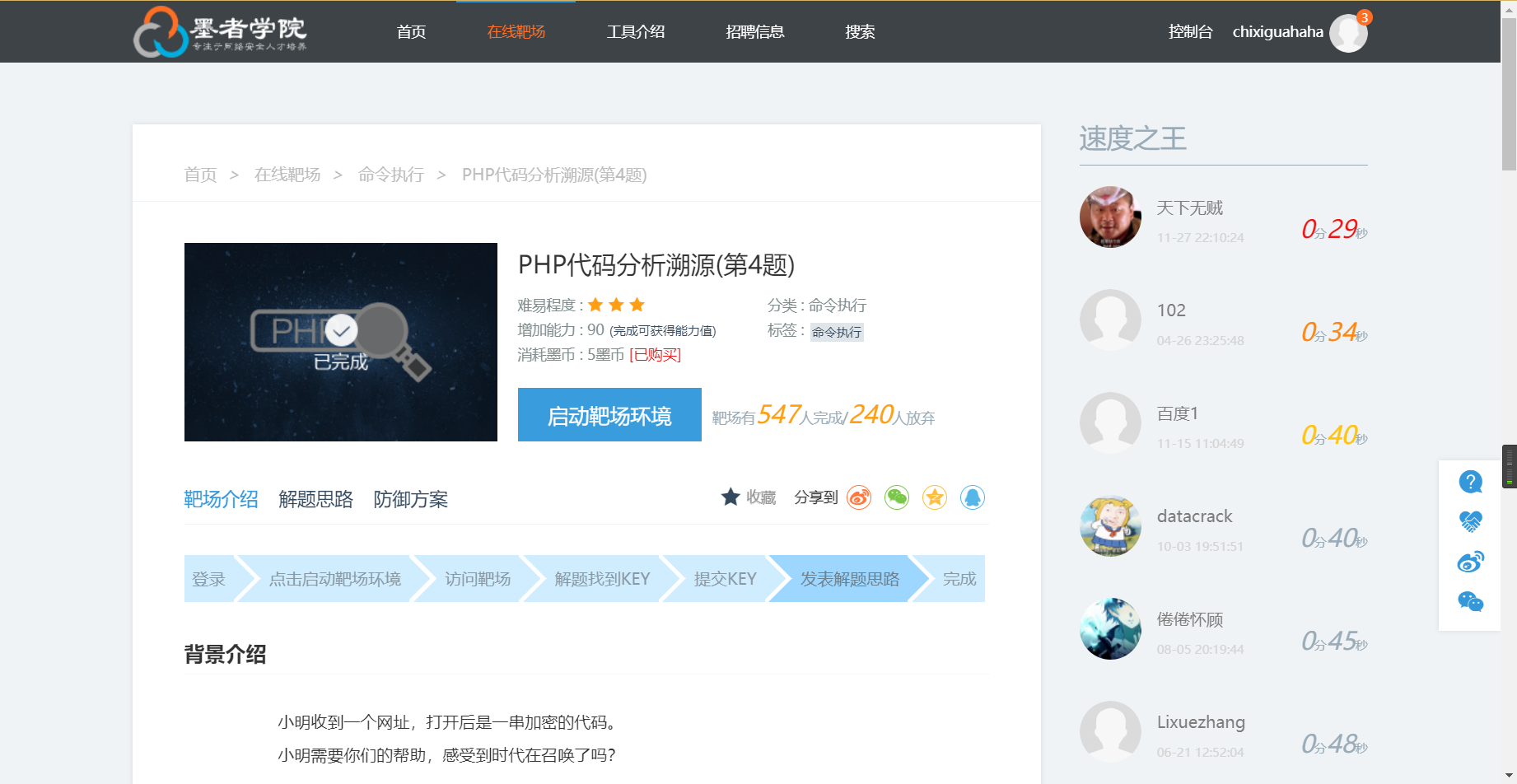Open the 控制台 link
This screenshot has height=784, width=1517.
click(x=1189, y=31)
